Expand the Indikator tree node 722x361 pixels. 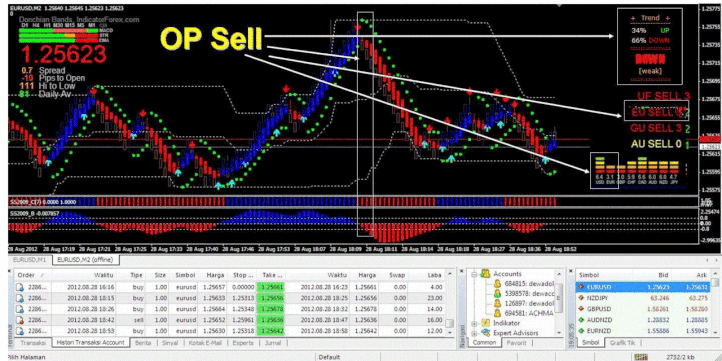point(474,324)
